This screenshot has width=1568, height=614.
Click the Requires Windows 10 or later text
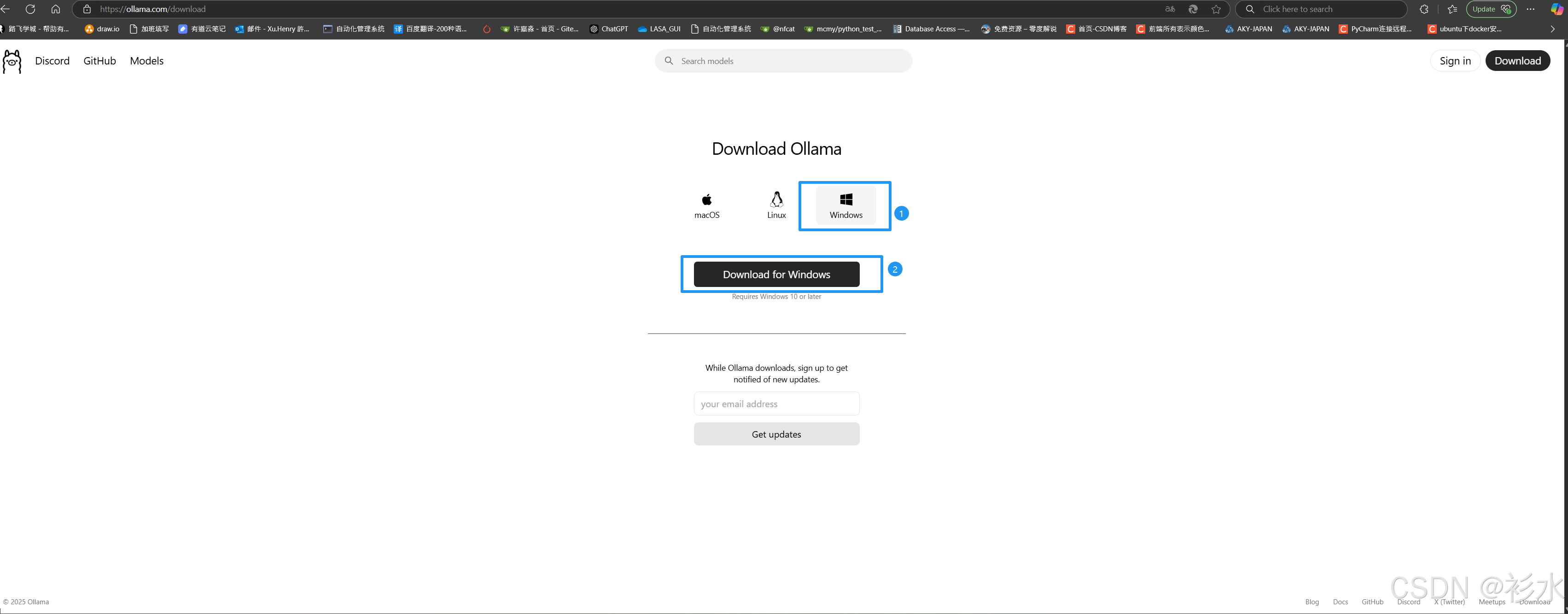click(x=776, y=297)
